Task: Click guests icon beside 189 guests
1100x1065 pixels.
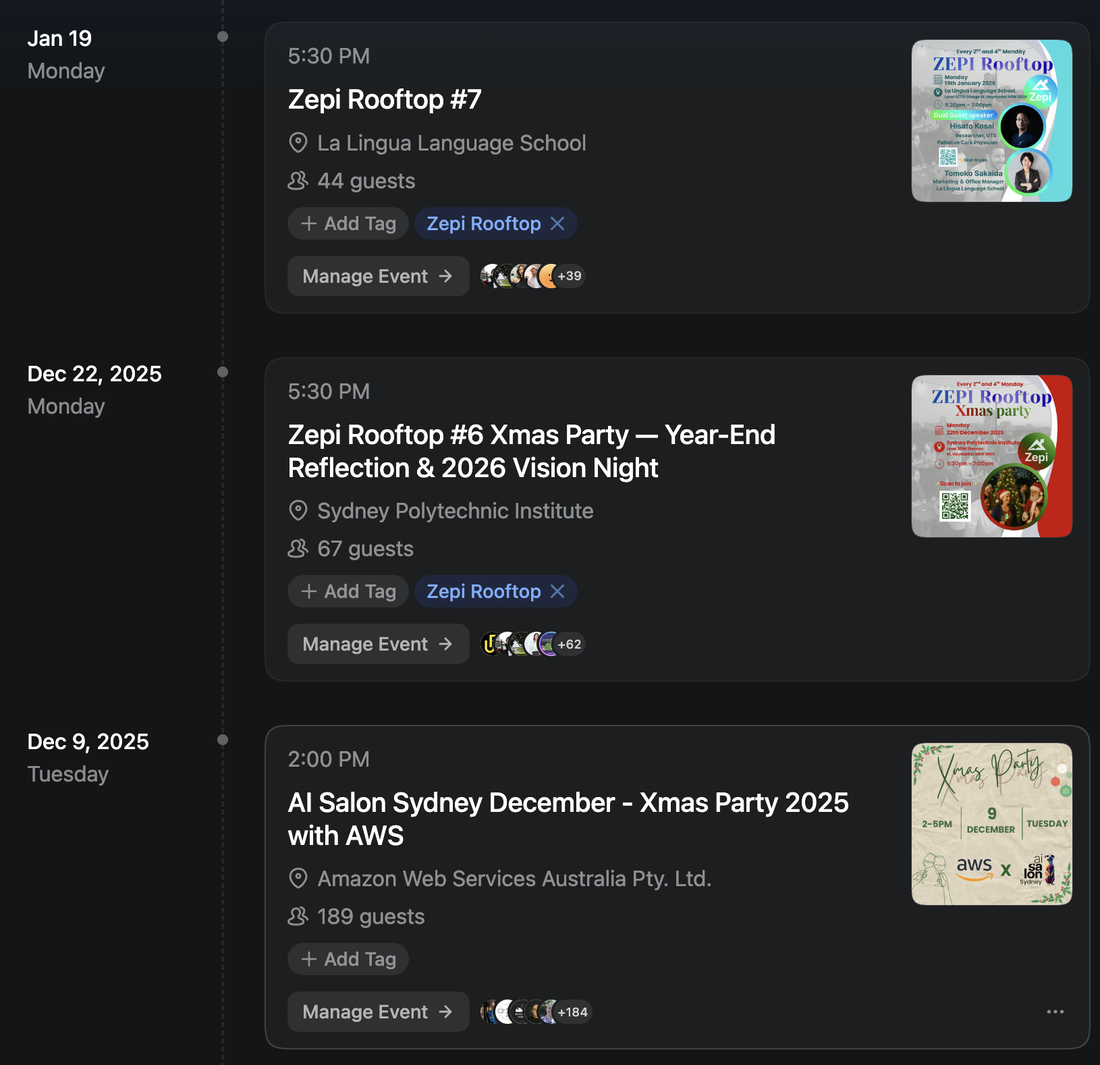Action: tap(298, 916)
